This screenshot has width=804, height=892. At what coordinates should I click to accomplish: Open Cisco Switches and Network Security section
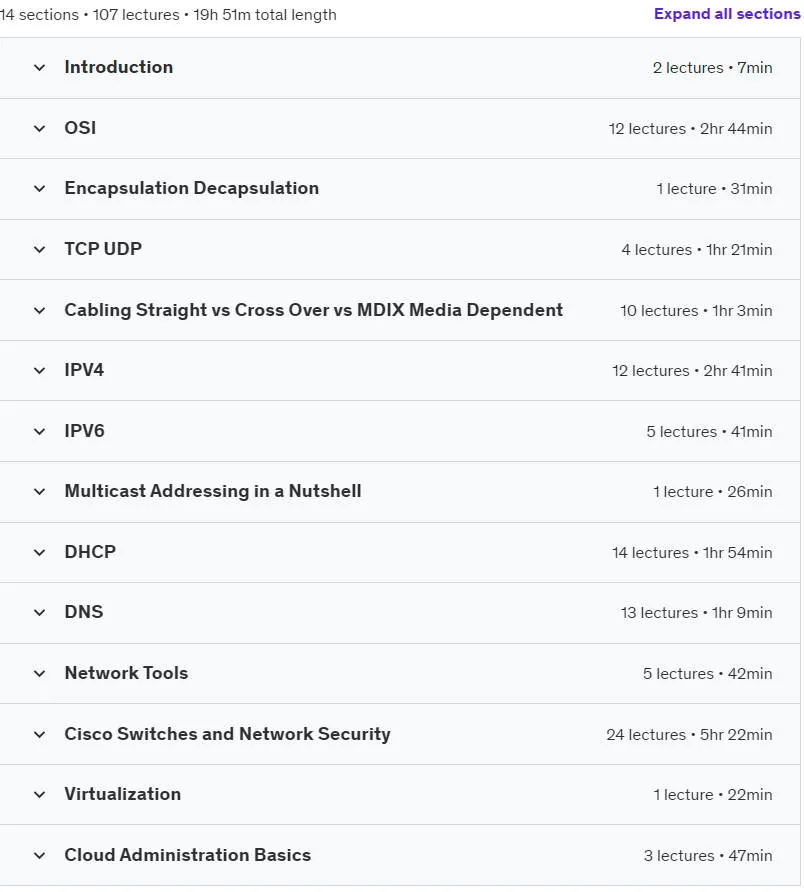(227, 734)
